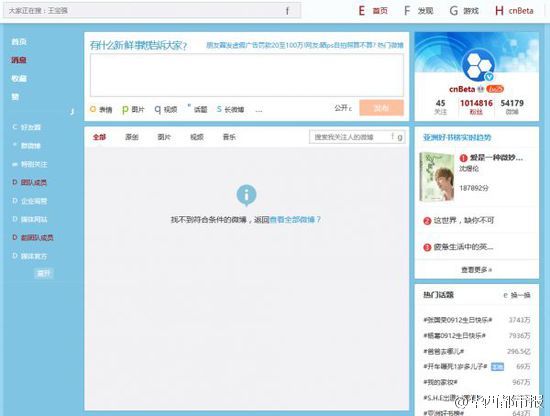Click into the weibo compose text box
Image resolution: width=550 pixels, height=416 pixels.
click(x=247, y=75)
